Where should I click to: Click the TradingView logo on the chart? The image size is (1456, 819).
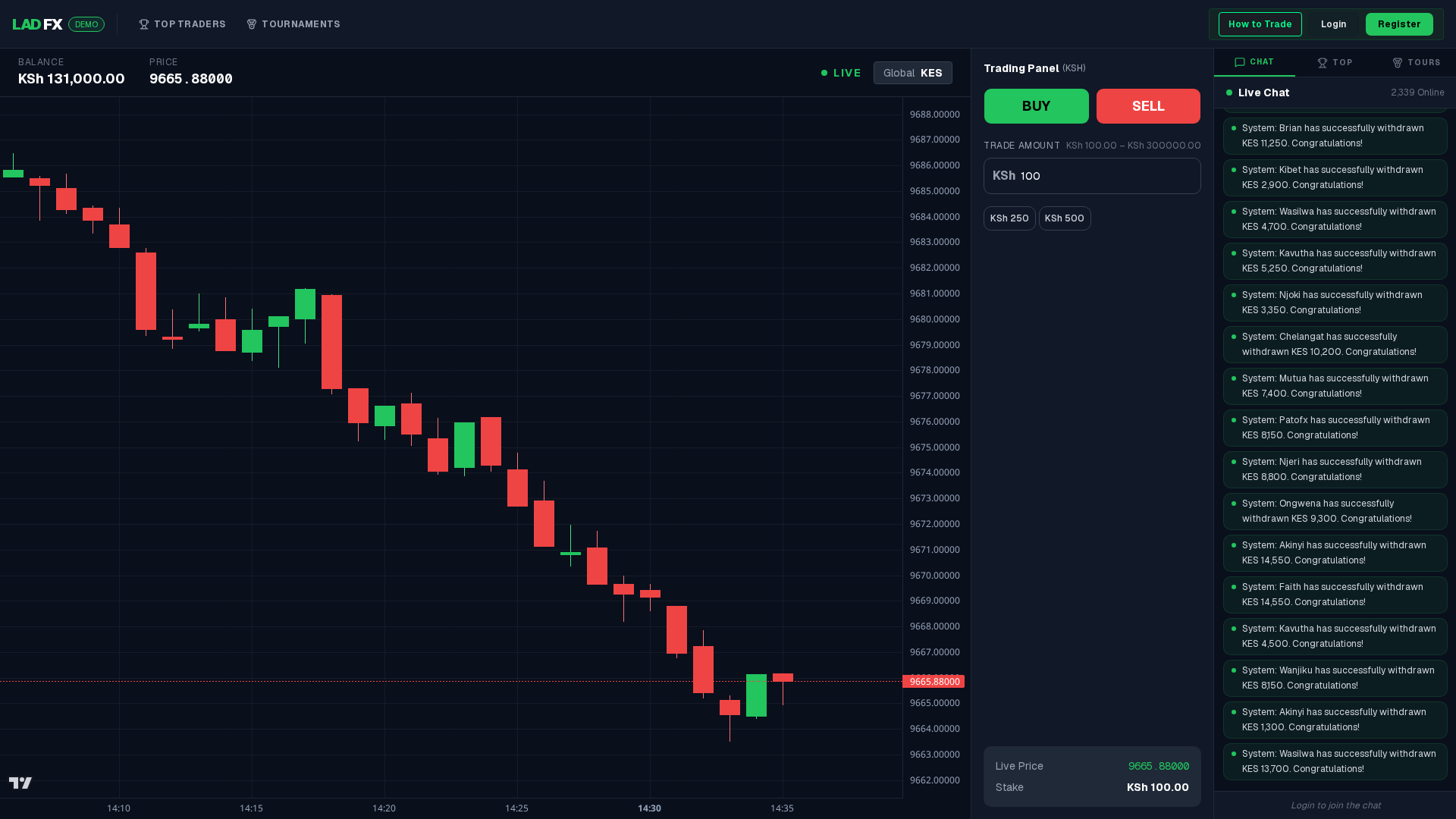pyautogui.click(x=20, y=783)
